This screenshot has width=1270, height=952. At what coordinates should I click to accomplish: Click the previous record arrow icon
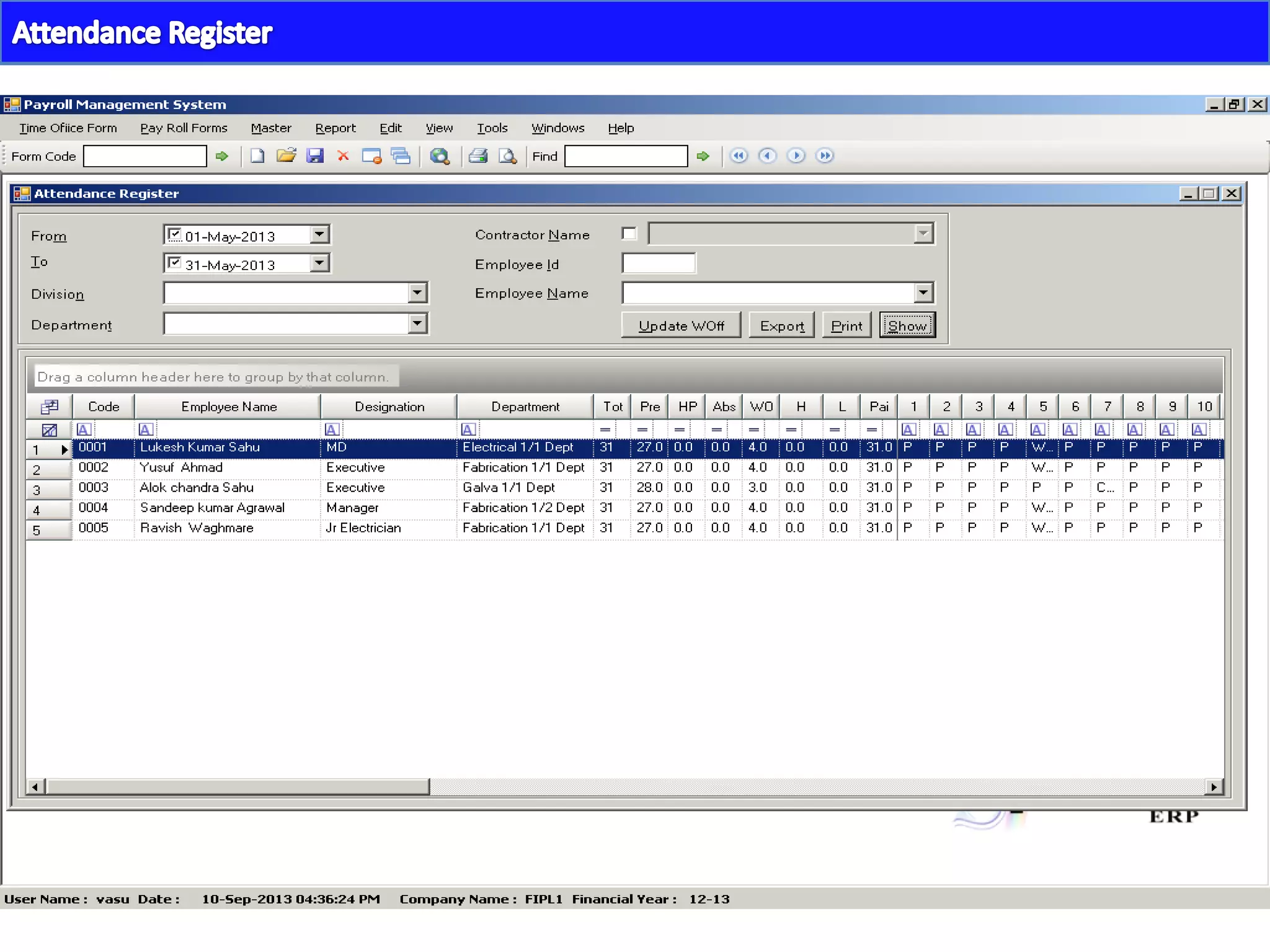(767, 156)
